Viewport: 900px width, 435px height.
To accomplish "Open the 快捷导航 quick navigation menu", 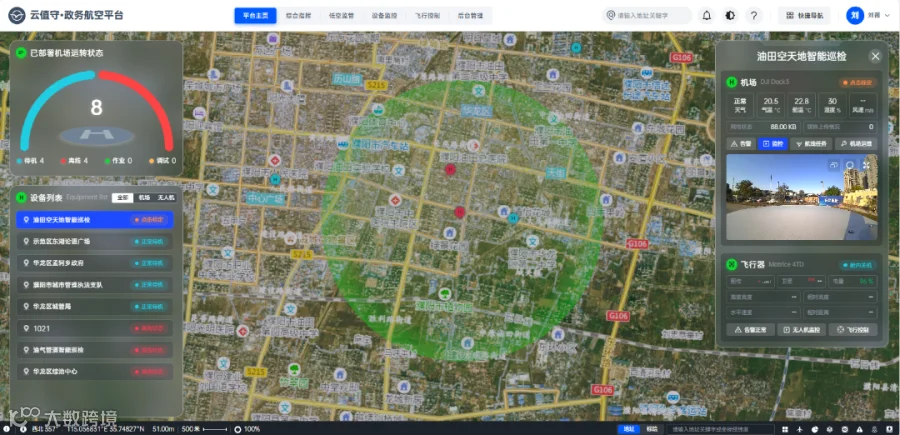I will [804, 15].
